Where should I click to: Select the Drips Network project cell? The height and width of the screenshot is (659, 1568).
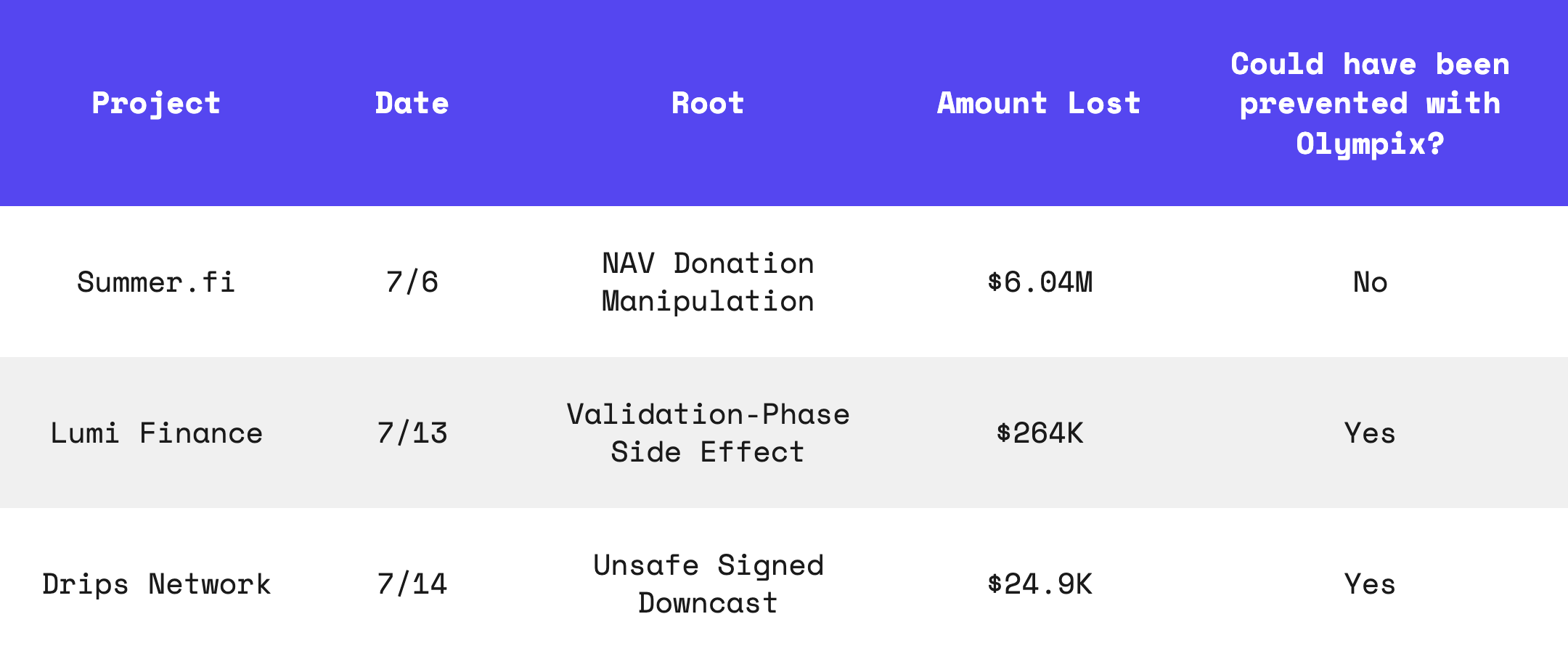coord(156,584)
